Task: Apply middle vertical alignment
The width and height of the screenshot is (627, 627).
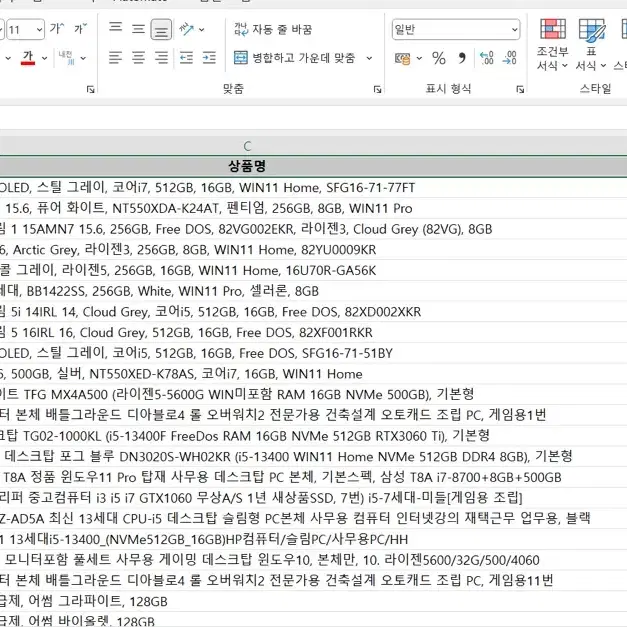Action: coord(138,29)
